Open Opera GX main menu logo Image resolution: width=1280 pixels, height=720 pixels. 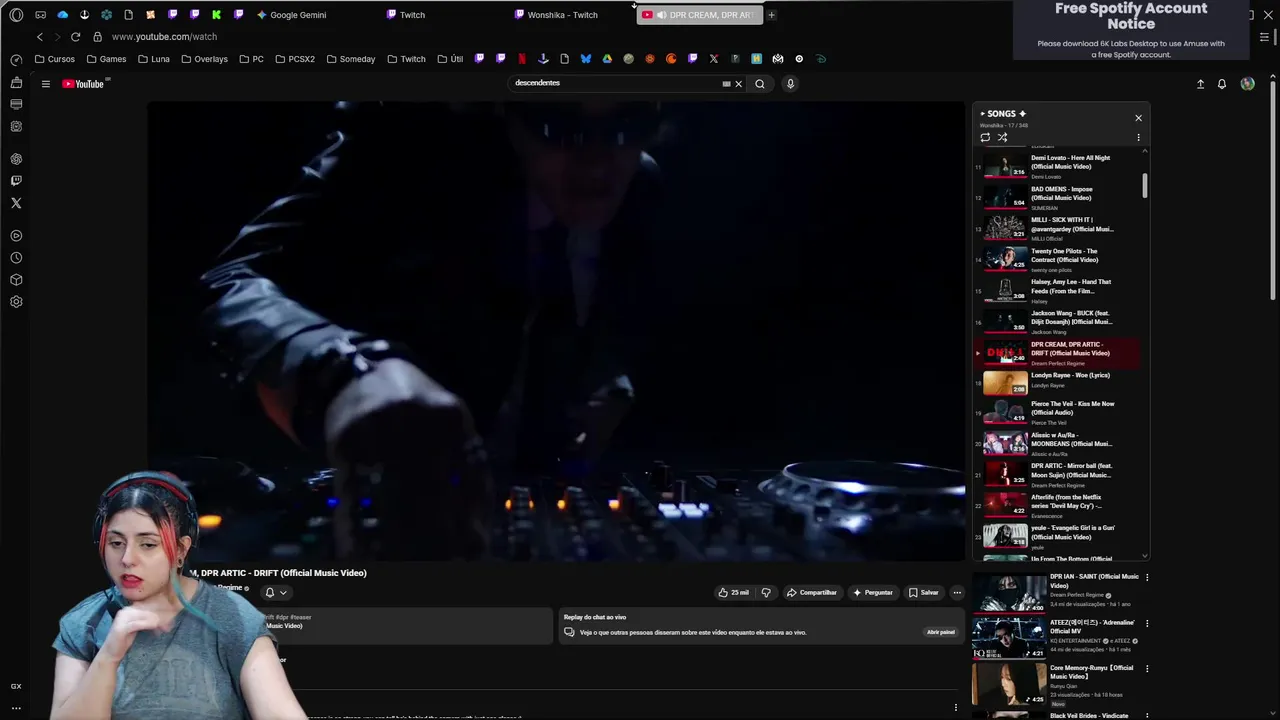[x=16, y=15]
